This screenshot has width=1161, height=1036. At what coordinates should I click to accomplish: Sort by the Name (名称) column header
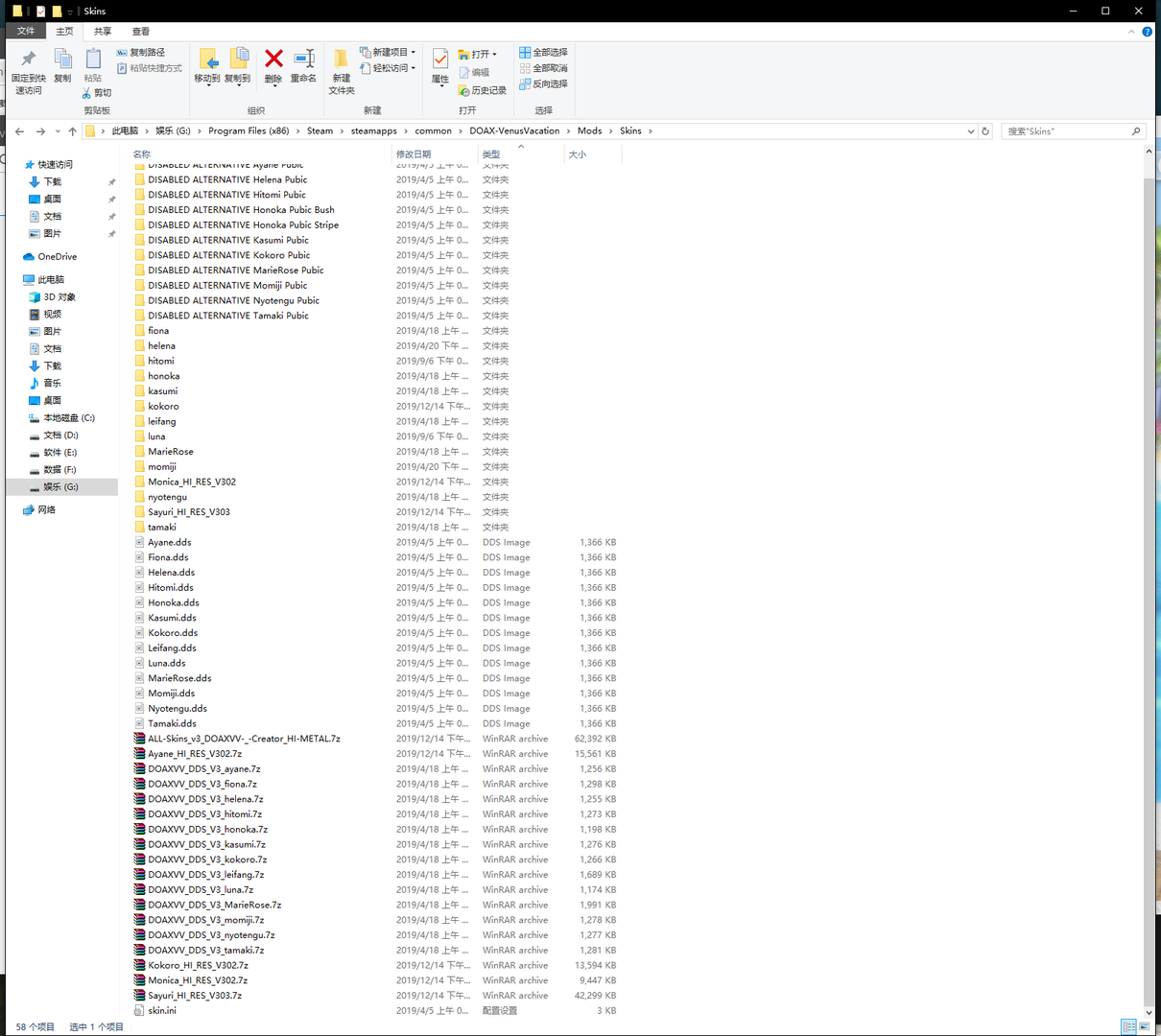(141, 153)
